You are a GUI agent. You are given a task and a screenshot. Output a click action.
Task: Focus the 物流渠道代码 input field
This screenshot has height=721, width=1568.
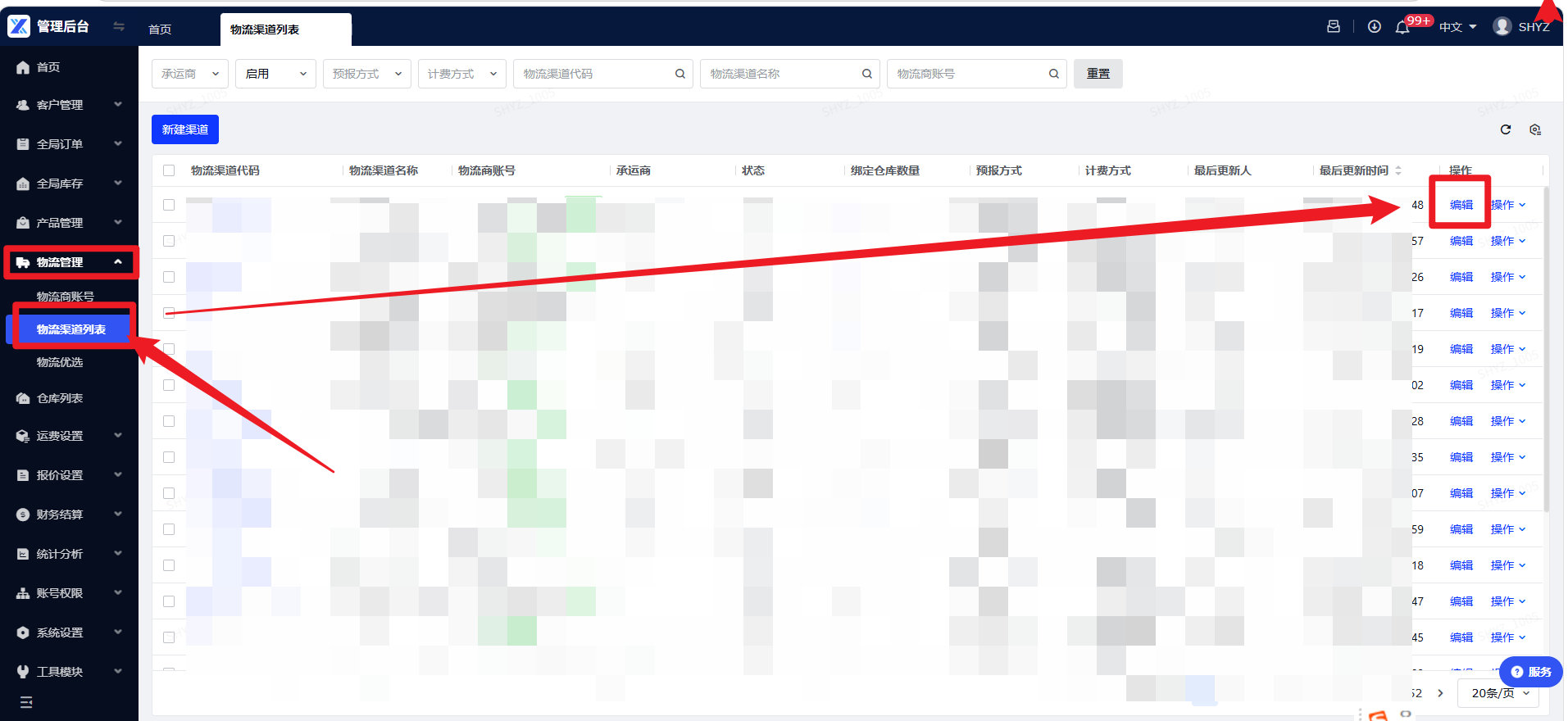(603, 74)
